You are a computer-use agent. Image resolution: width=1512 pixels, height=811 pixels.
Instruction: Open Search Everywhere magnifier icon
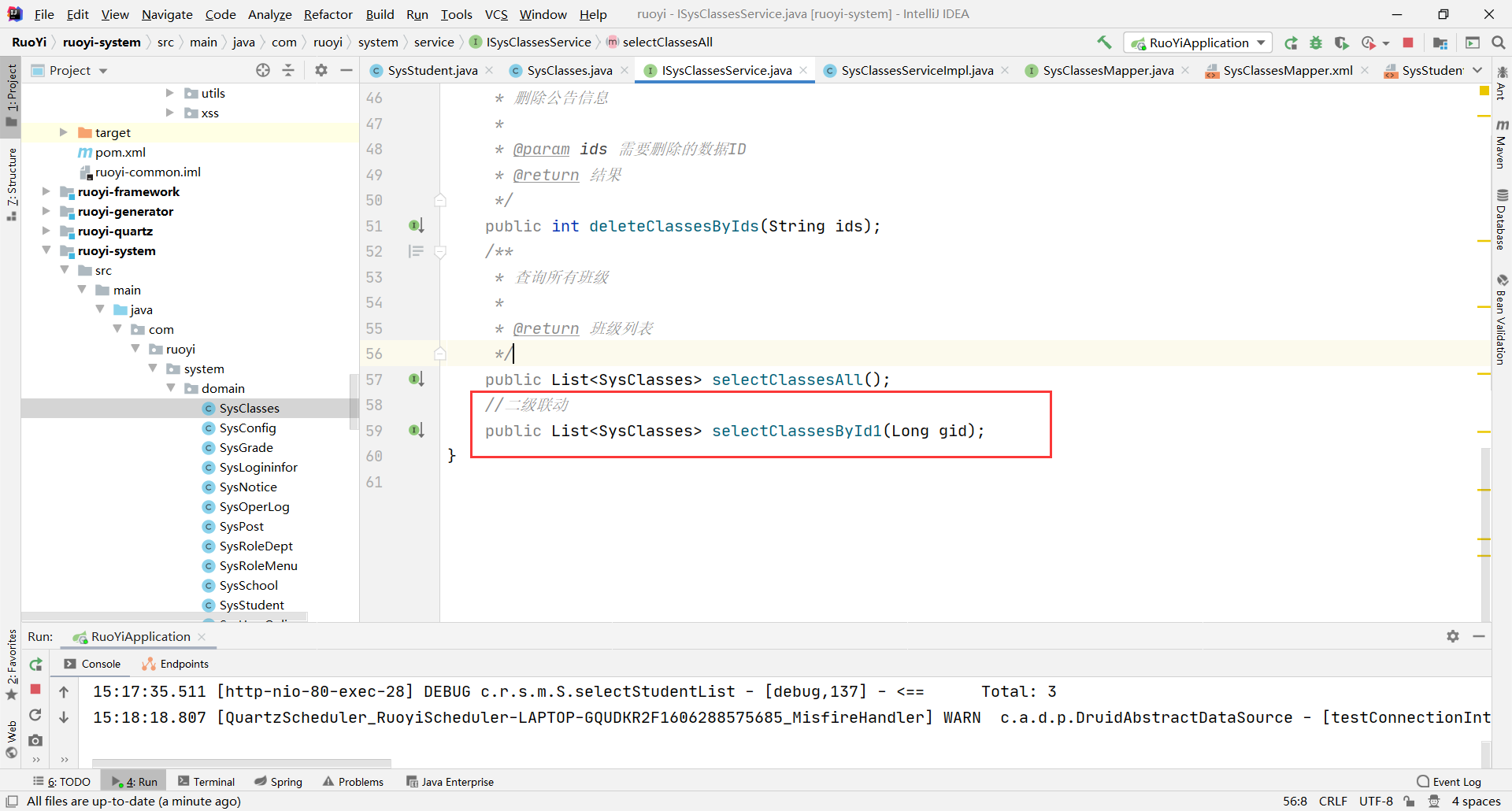click(x=1499, y=43)
